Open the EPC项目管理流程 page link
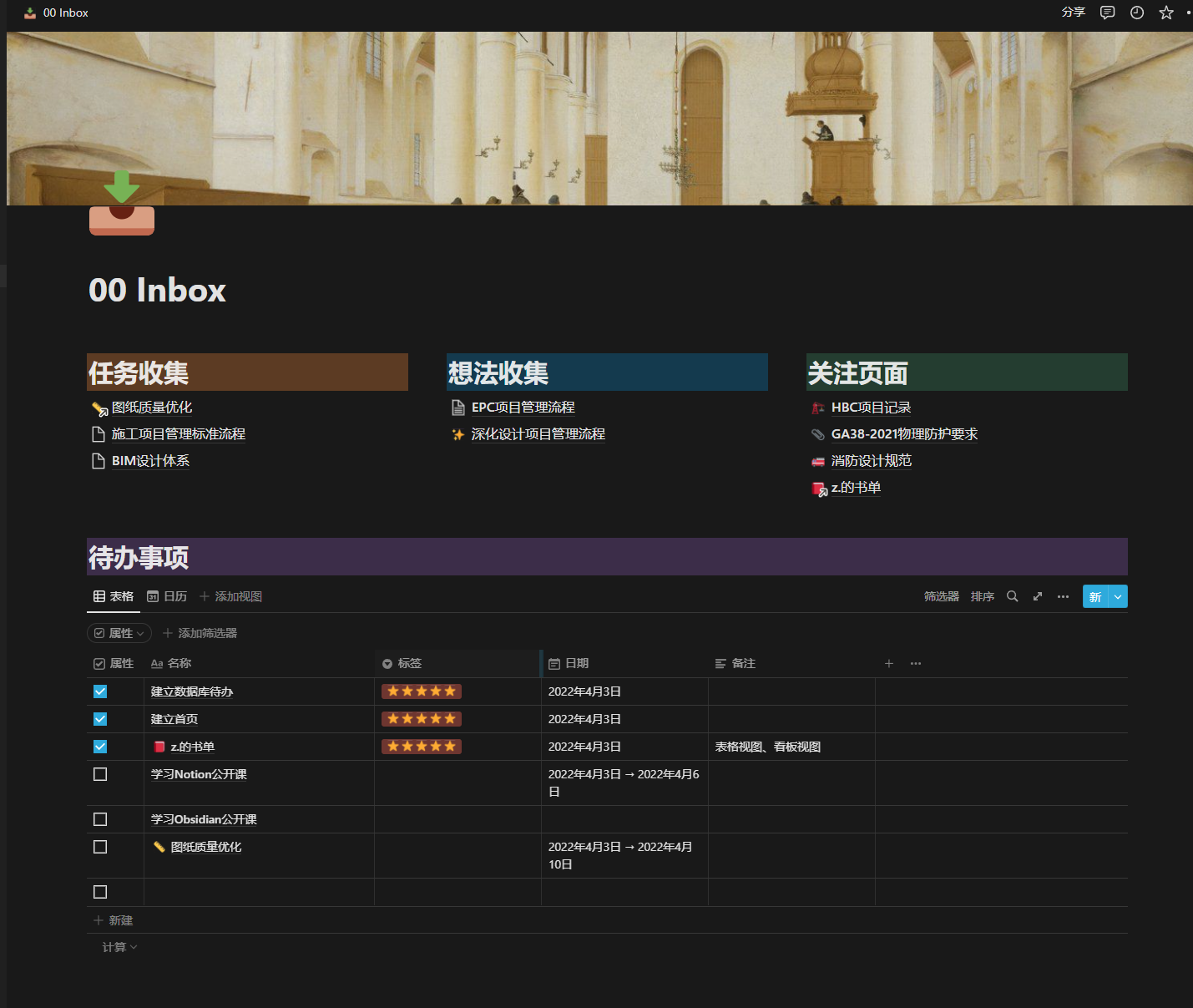Viewport: 1193px width, 1008px height. click(523, 408)
